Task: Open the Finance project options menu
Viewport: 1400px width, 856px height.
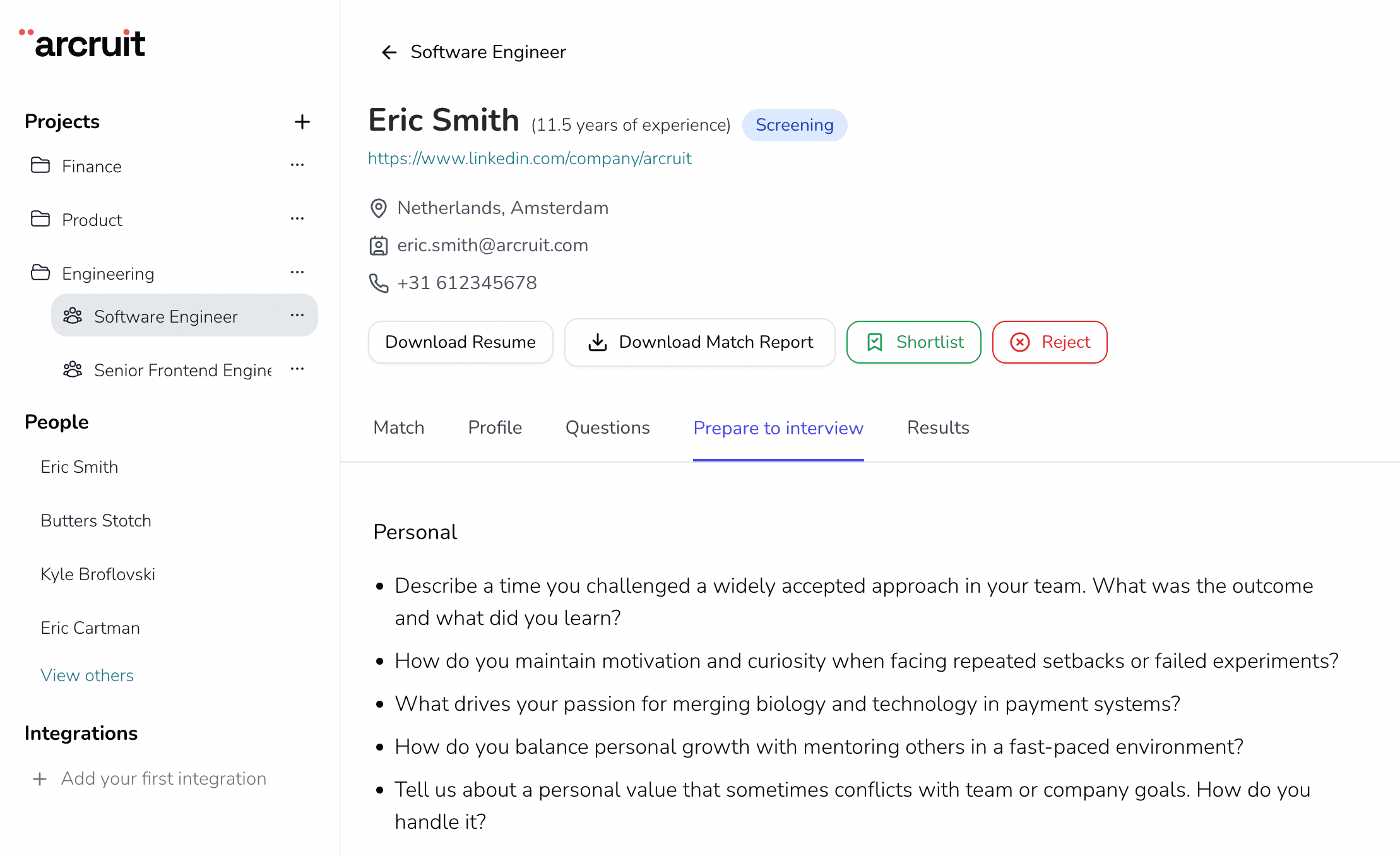Action: pos(297,165)
